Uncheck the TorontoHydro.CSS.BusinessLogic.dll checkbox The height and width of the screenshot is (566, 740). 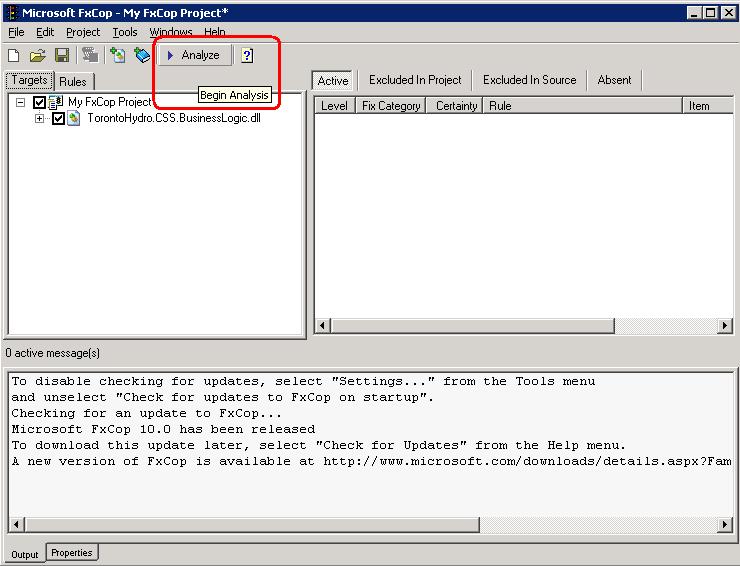pyautogui.click(x=58, y=118)
